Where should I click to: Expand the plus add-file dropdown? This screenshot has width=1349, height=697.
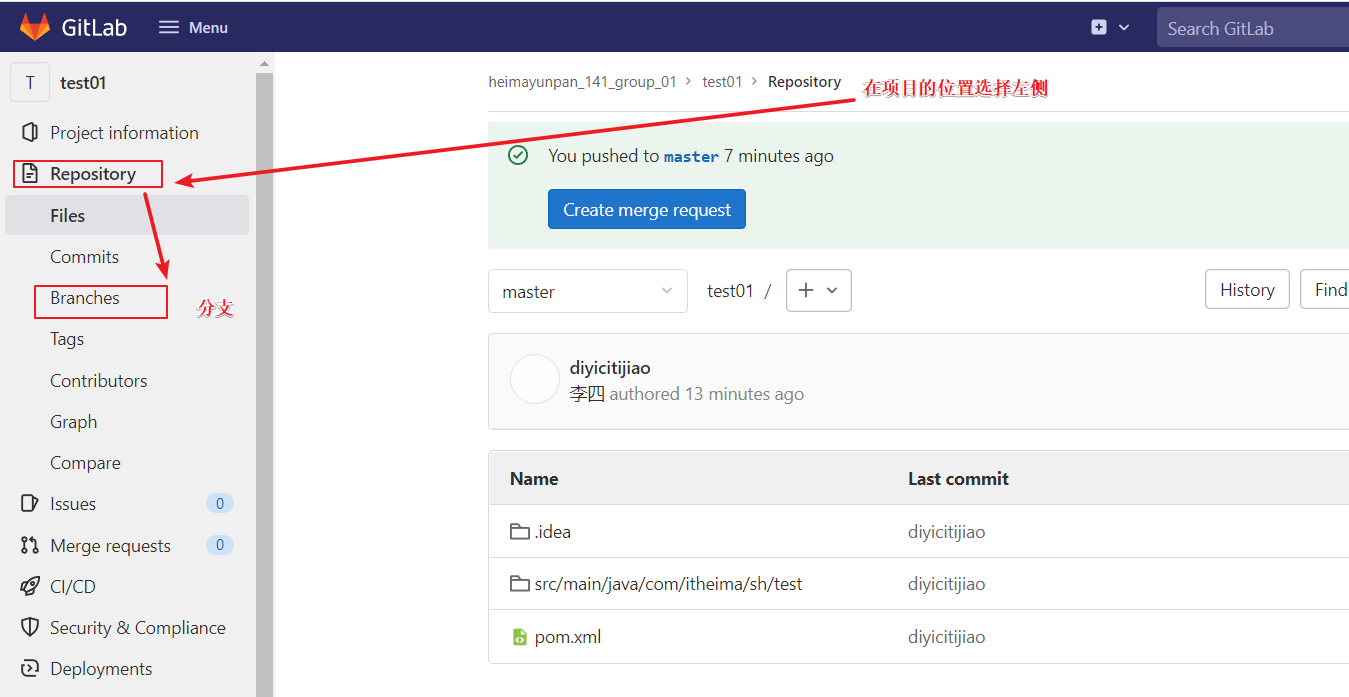coord(818,290)
